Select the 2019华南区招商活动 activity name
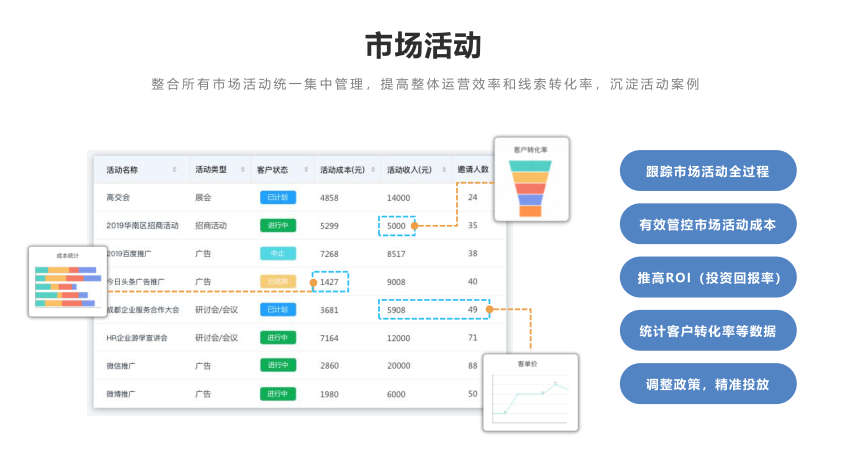The height and width of the screenshot is (472, 847). (142, 226)
